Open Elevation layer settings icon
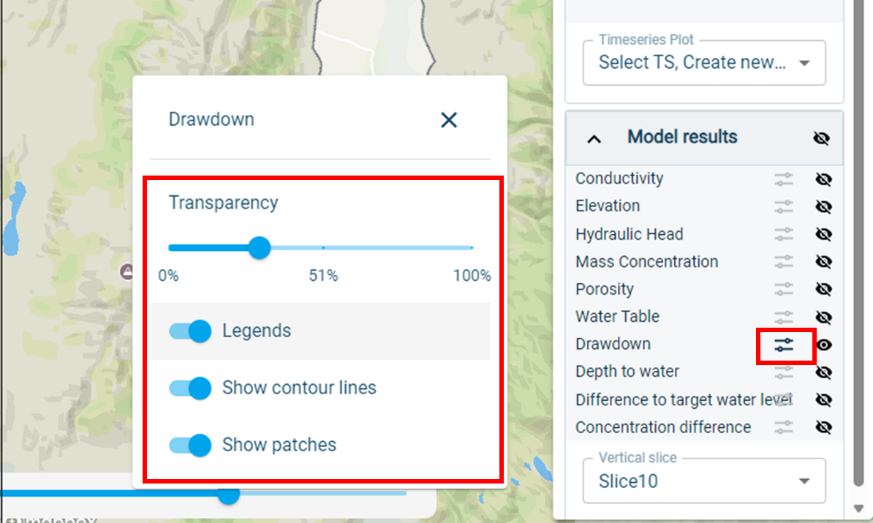 point(784,206)
